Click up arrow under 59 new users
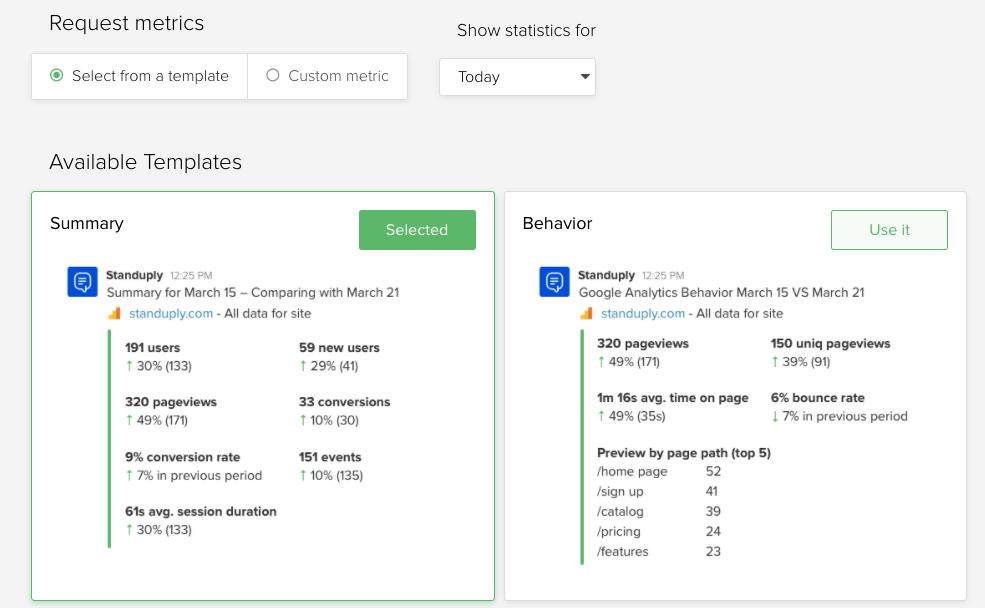Screen dimensions: 985x608 [x=303, y=366]
